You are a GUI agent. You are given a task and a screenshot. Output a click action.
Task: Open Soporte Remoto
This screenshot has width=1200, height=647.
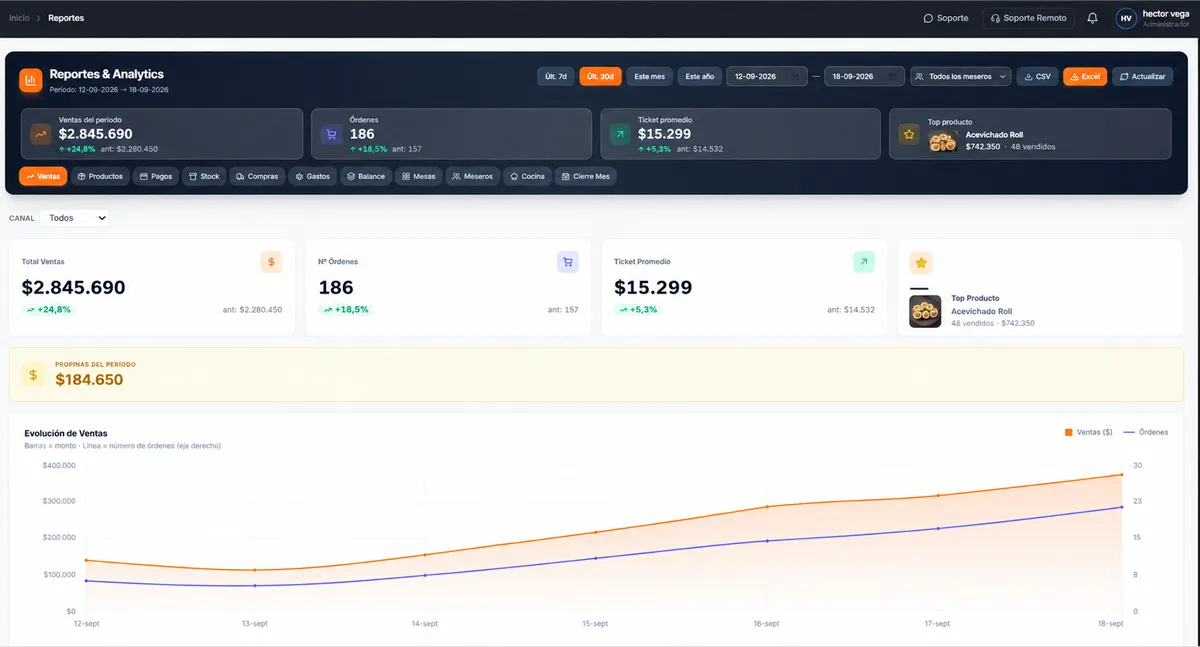click(1029, 18)
